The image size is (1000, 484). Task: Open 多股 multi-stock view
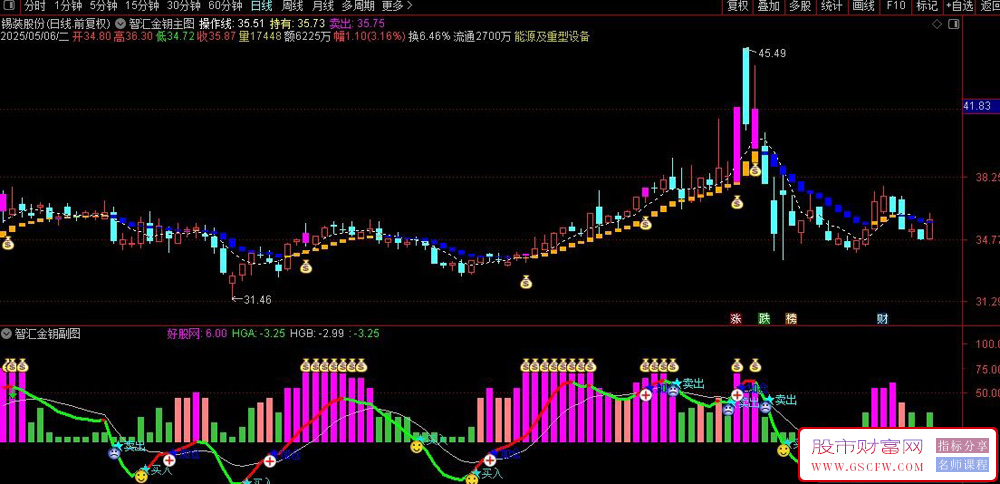pos(800,6)
